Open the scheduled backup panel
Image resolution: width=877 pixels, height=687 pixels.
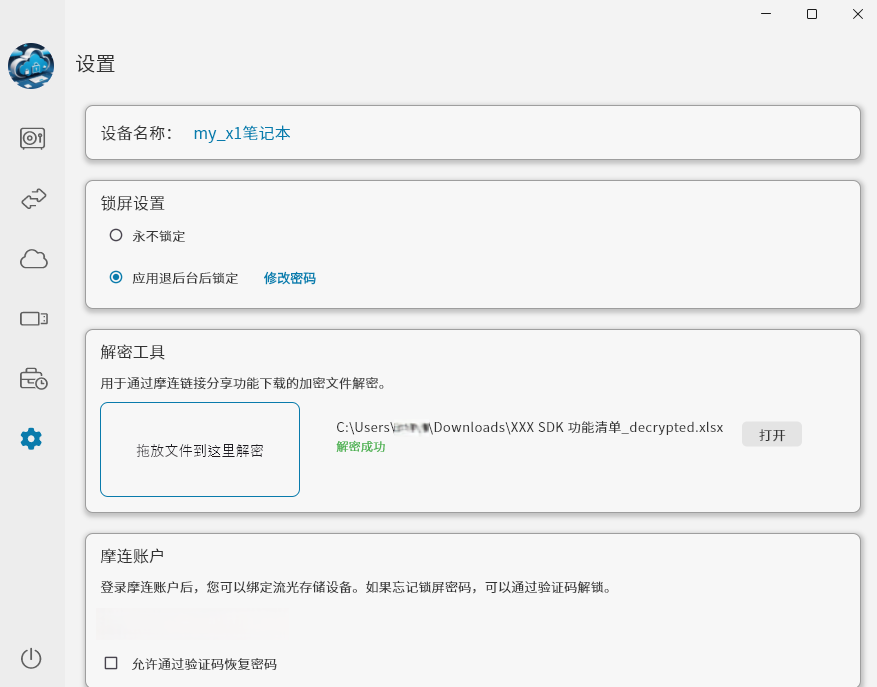point(31,379)
